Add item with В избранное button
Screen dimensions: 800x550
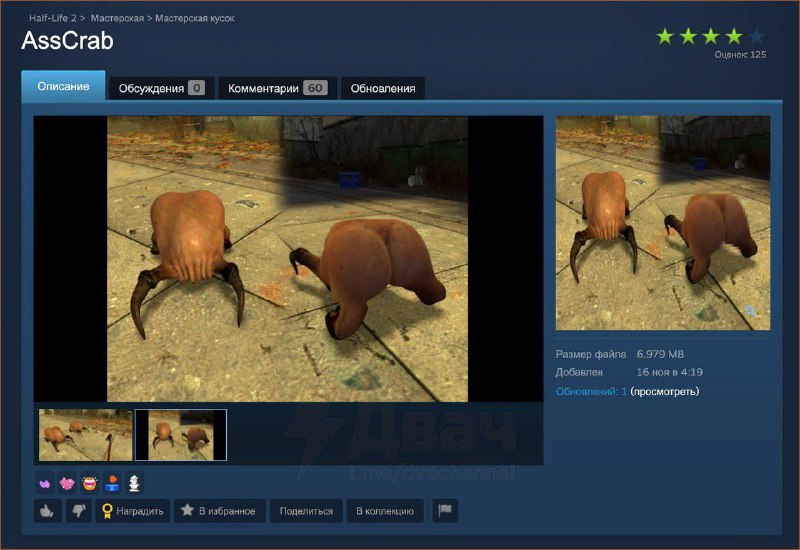(x=220, y=511)
